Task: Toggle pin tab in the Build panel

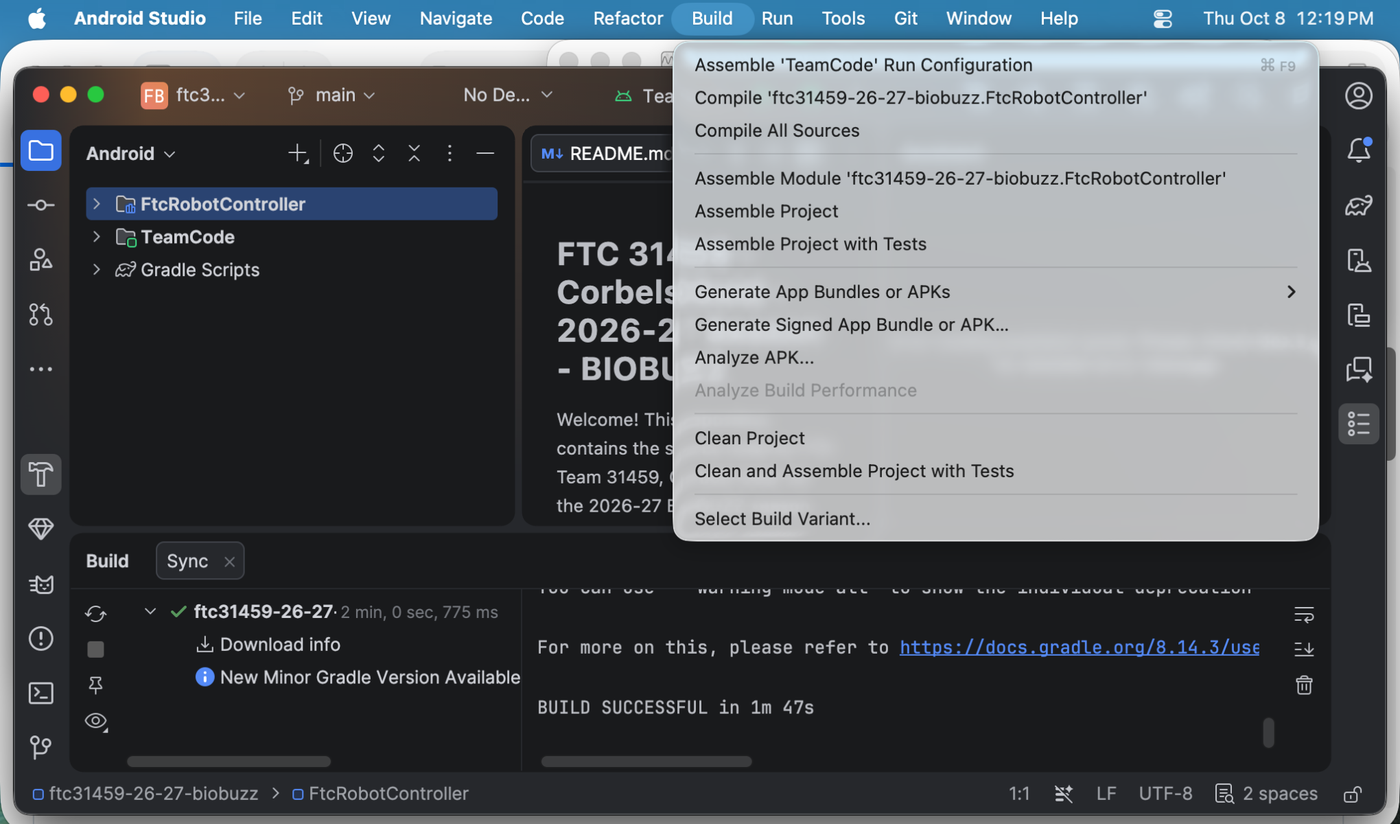Action: tap(96, 685)
